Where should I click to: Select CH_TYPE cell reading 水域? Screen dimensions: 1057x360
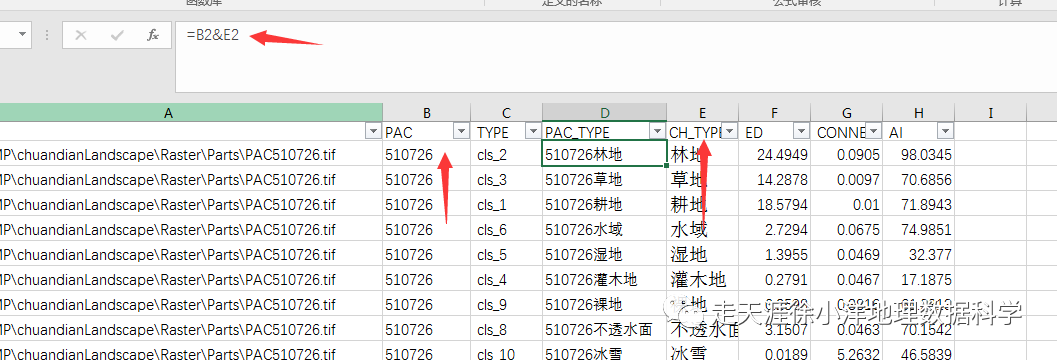click(x=702, y=229)
